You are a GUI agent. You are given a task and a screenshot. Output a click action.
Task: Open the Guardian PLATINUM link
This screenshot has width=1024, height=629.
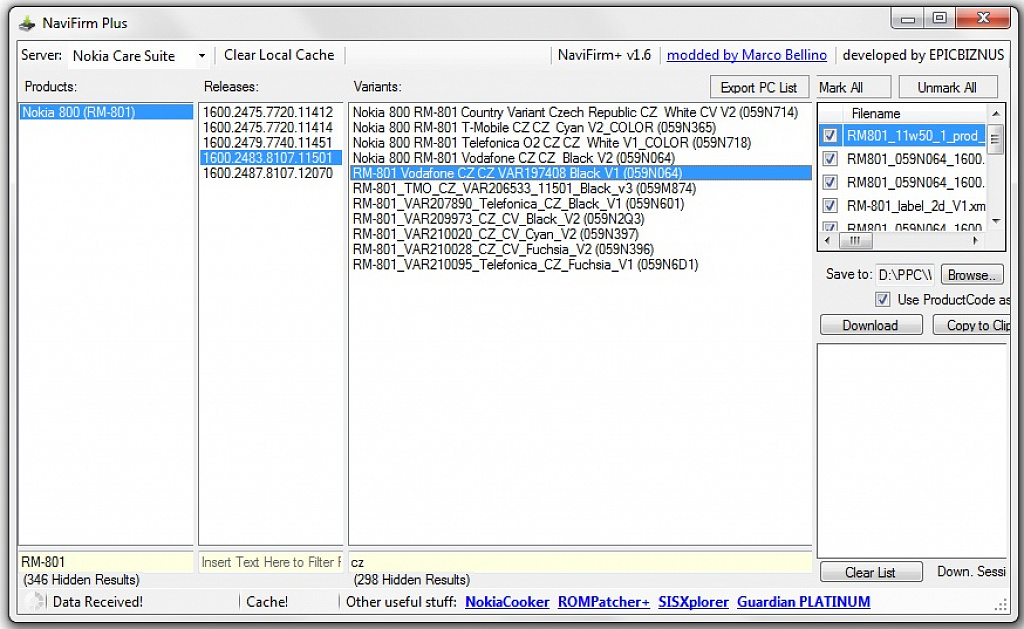tap(803, 602)
